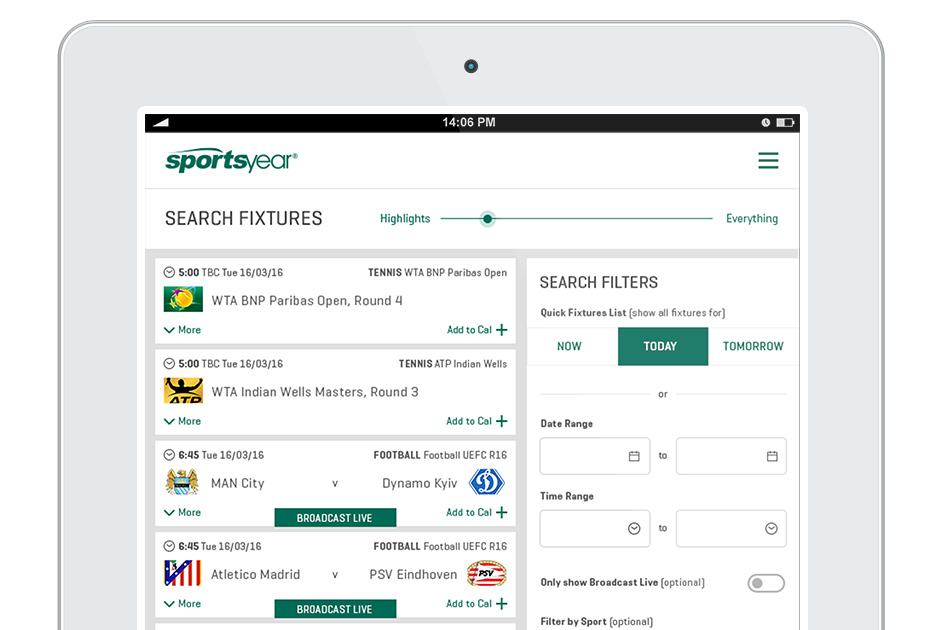This screenshot has height=630, width=950.
Task: Expand More for WTA BNP Paribas Open
Action: (182, 330)
